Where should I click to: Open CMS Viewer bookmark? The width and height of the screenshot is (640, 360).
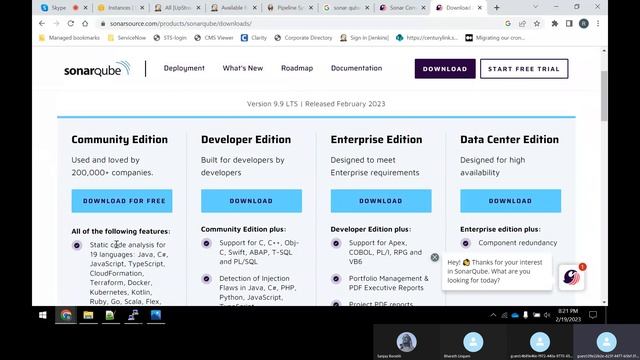coord(213,38)
